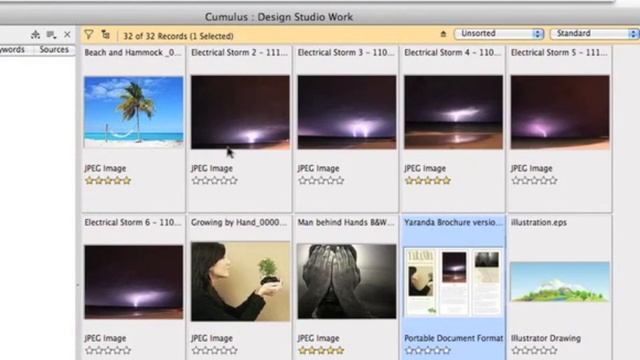Click the category tree icon in left panel
640x360 pixels.
[36, 35]
